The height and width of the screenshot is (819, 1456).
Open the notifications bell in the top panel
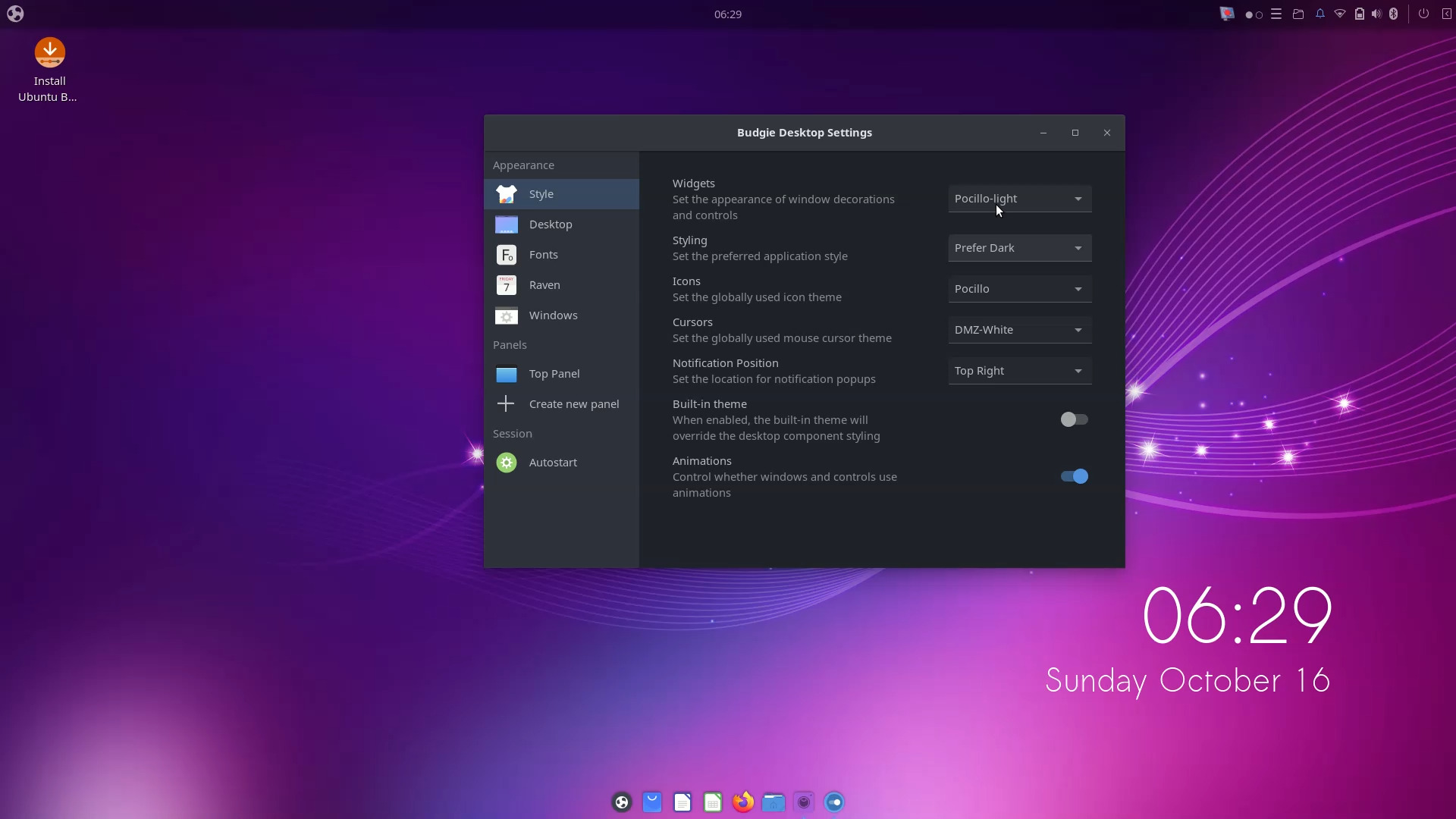(1320, 14)
